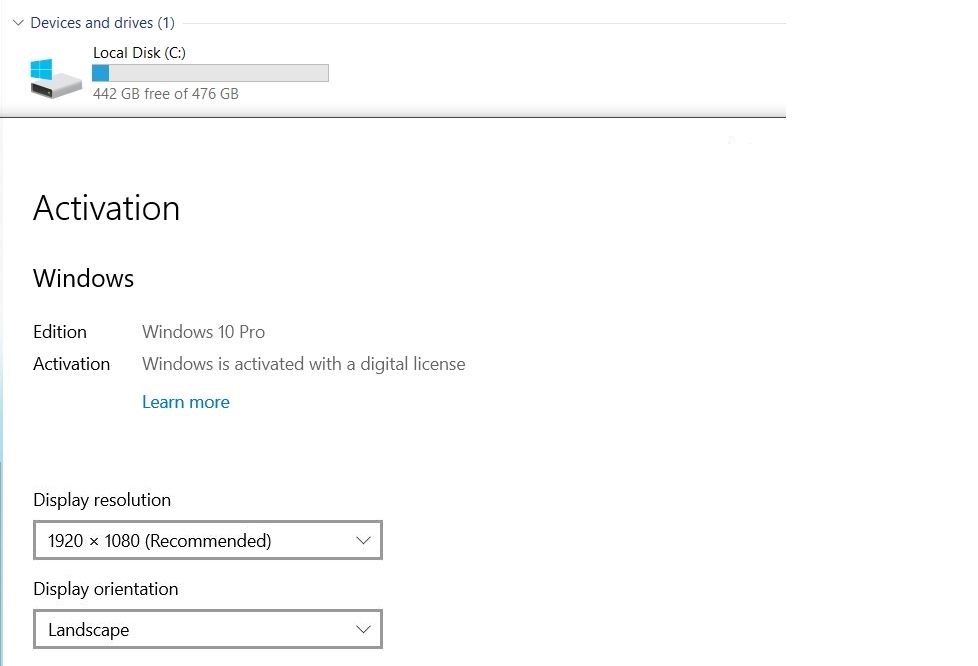Click 'Windows is activated with a digital license'
Screen dimensions: 978x666
point(304,364)
